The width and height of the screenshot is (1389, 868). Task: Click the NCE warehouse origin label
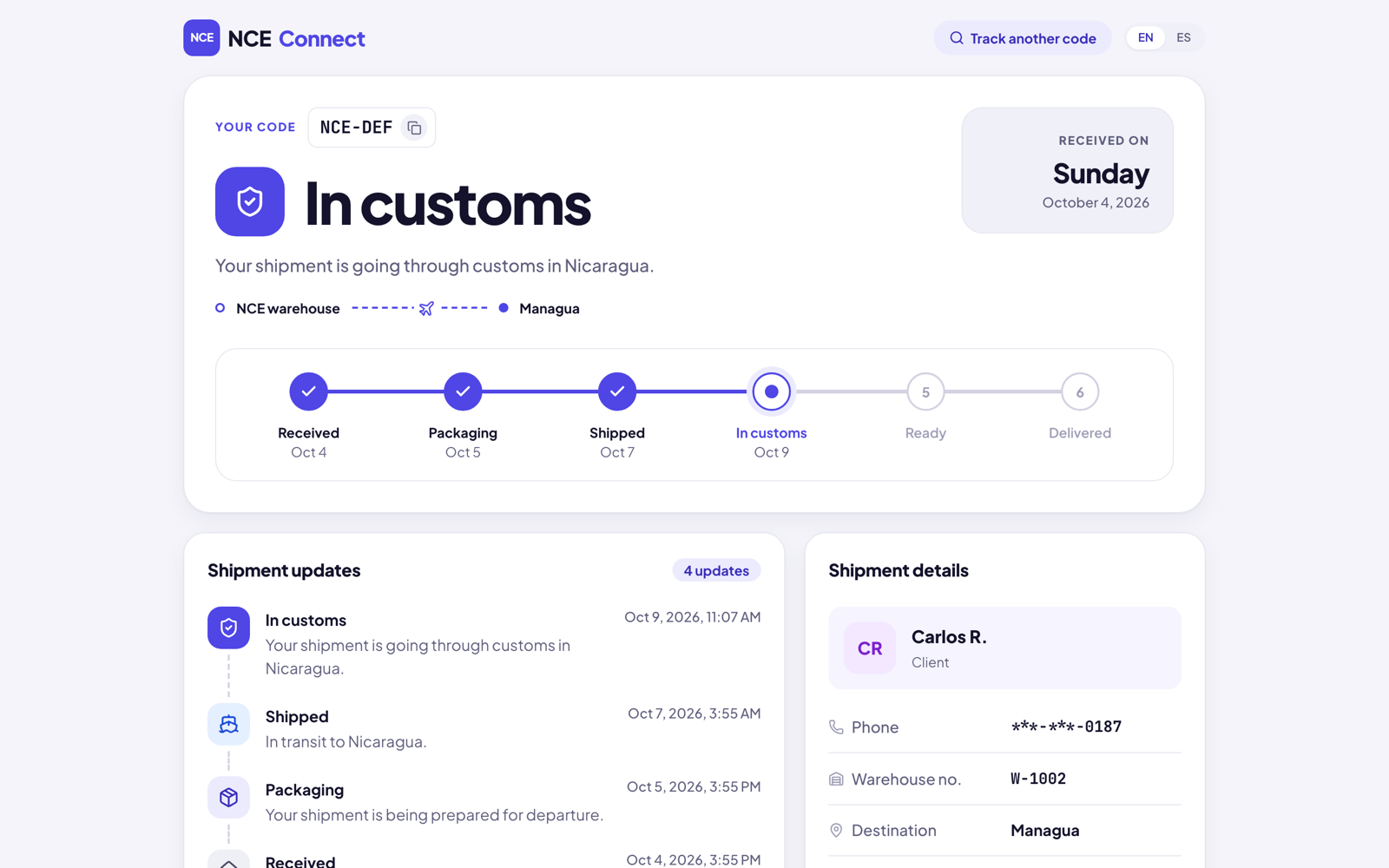coord(288,308)
